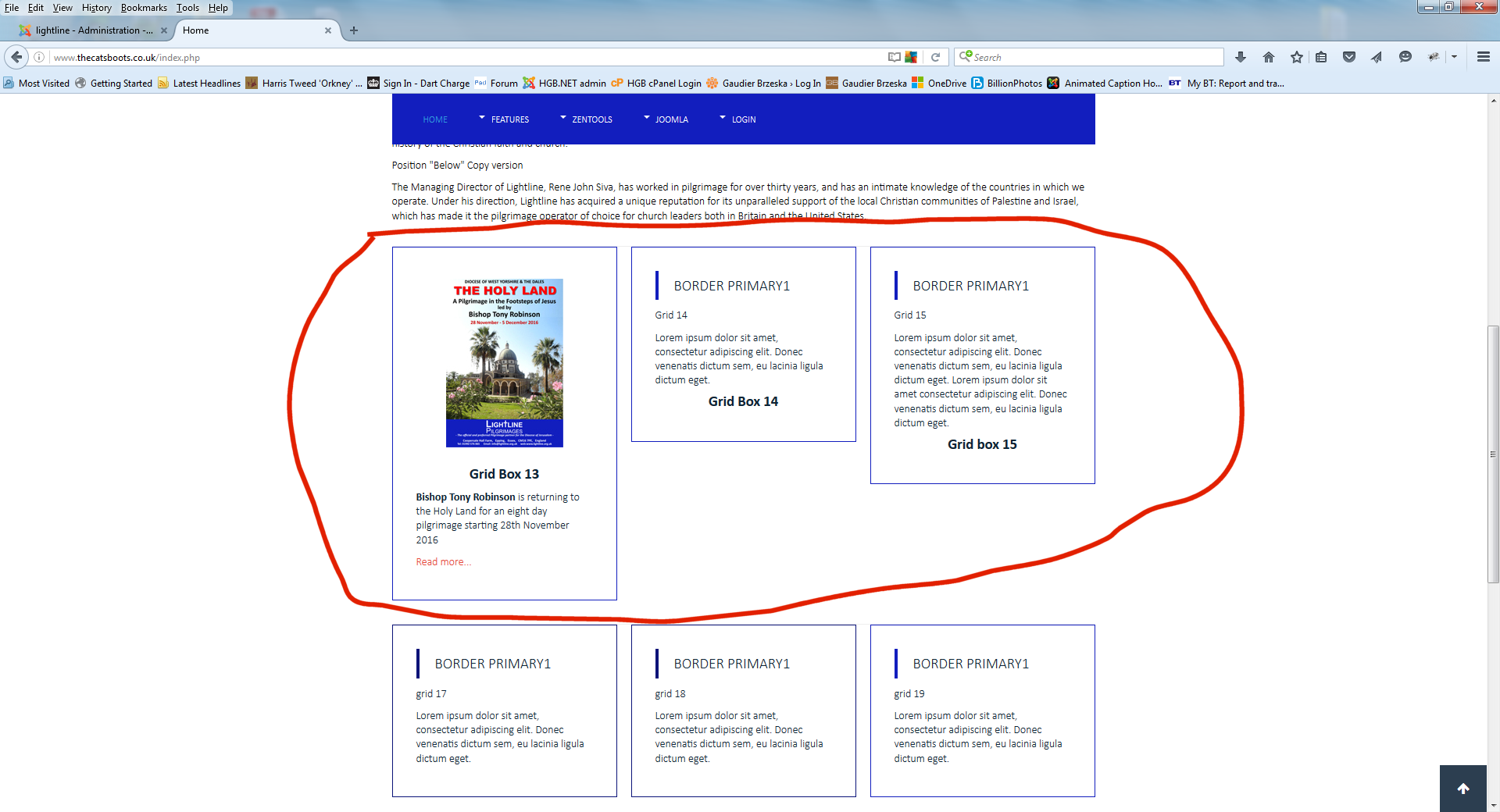Viewport: 1500px width, 812px height.
Task: Open the Downloads arrow icon
Action: pos(1241,57)
